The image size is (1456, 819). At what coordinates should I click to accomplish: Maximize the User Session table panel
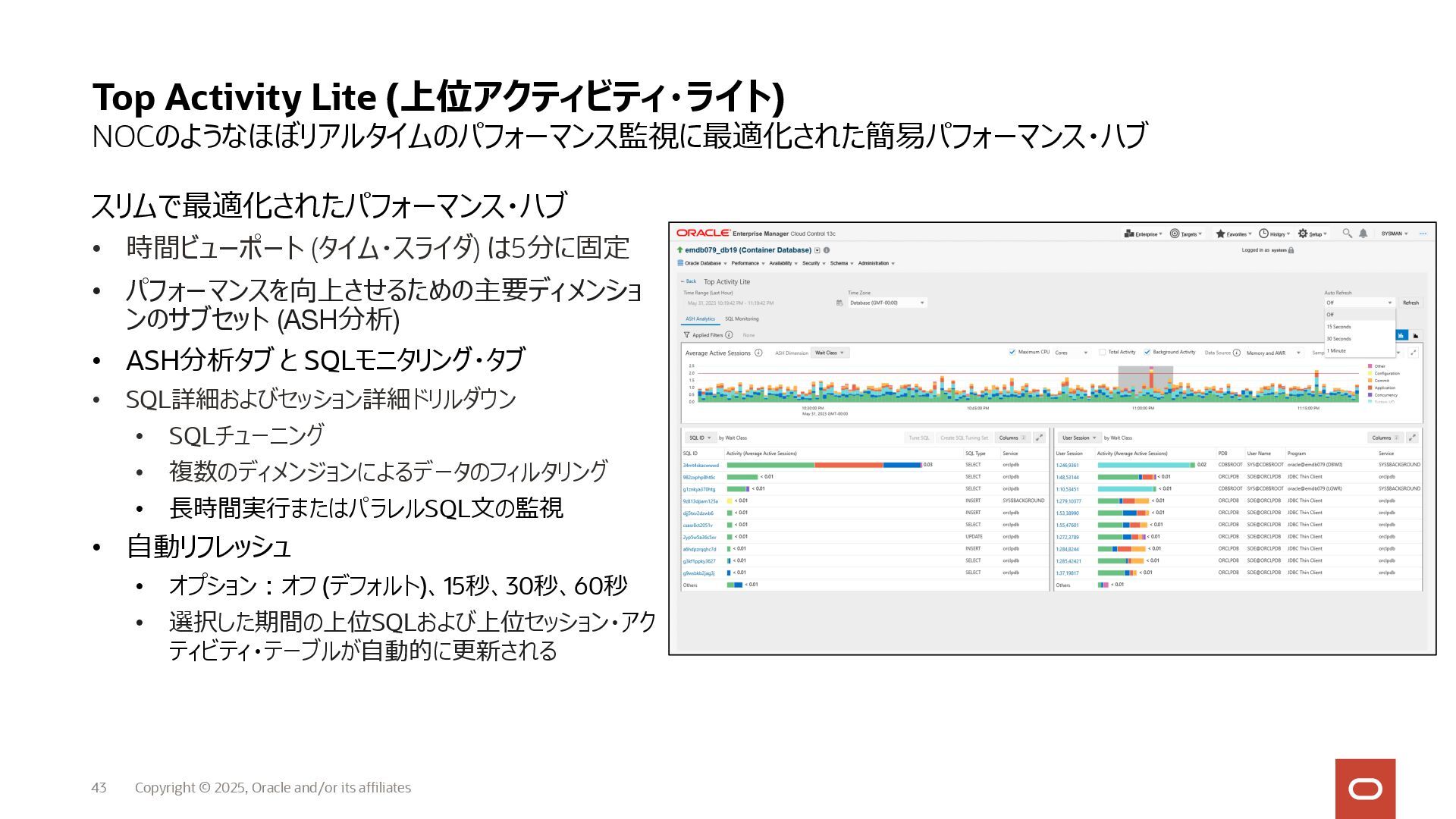coord(1412,438)
